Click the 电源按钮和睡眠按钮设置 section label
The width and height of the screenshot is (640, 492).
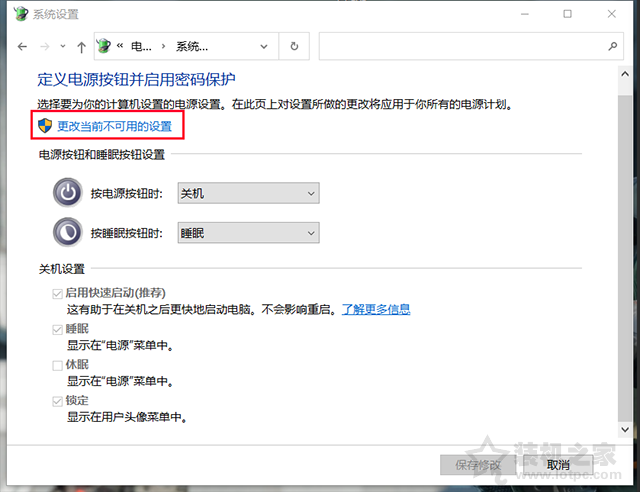102,154
